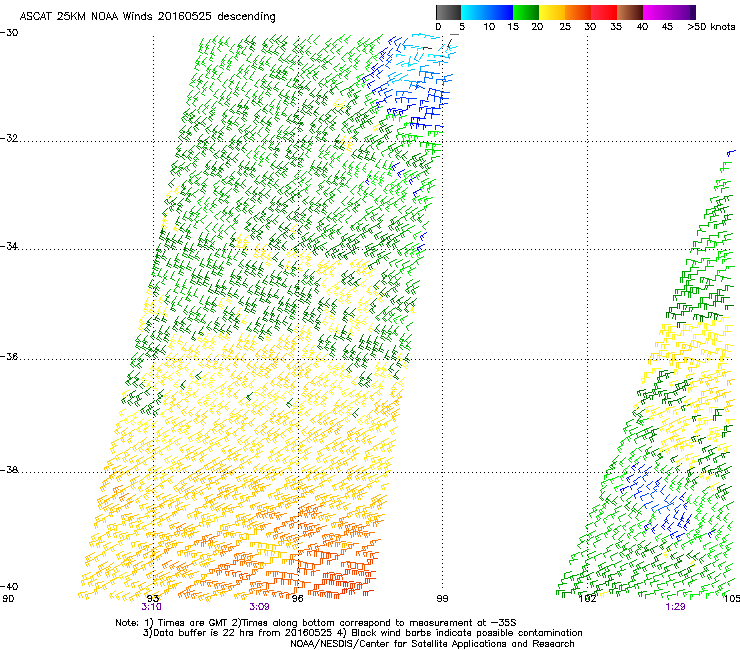The height and width of the screenshot is (650, 740).
Task: Click the 1:29 swath time label
Action: tap(675, 607)
